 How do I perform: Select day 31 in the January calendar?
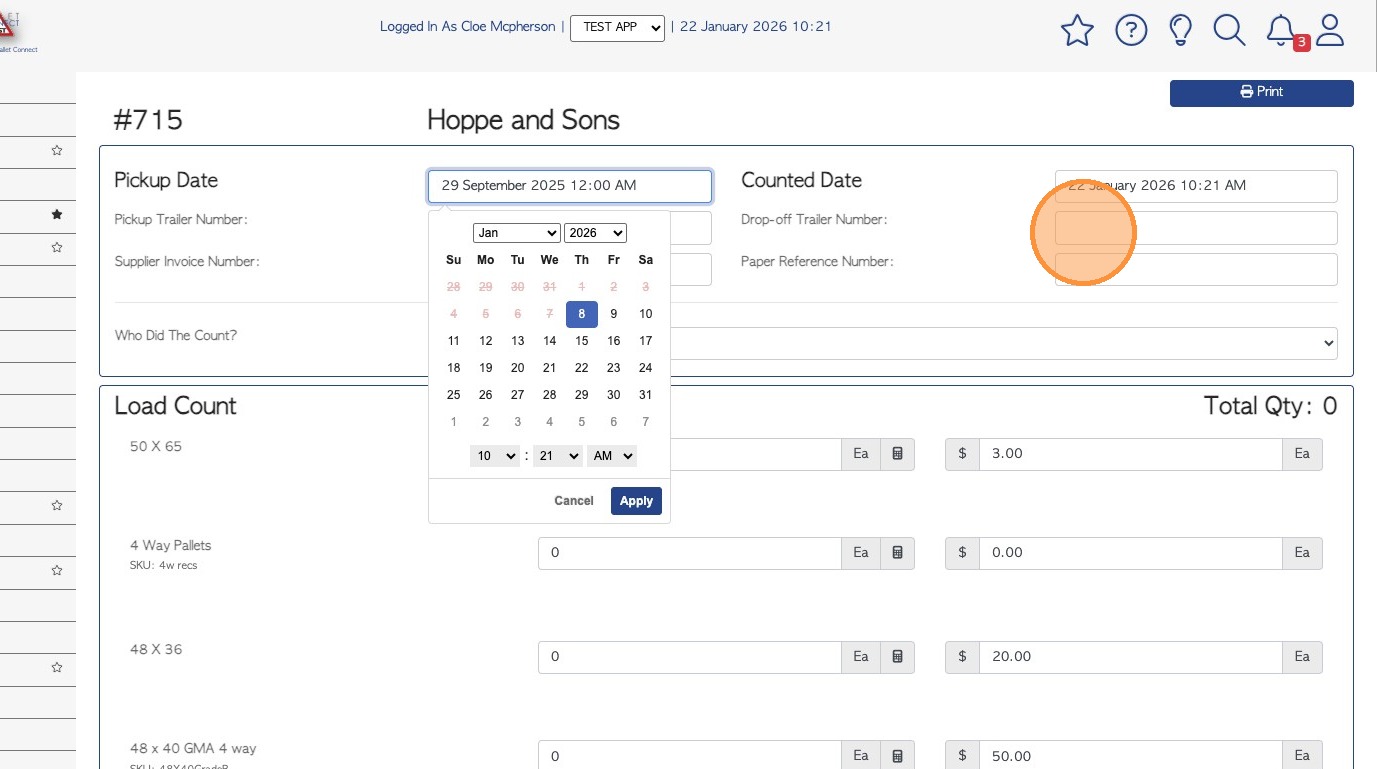646,395
